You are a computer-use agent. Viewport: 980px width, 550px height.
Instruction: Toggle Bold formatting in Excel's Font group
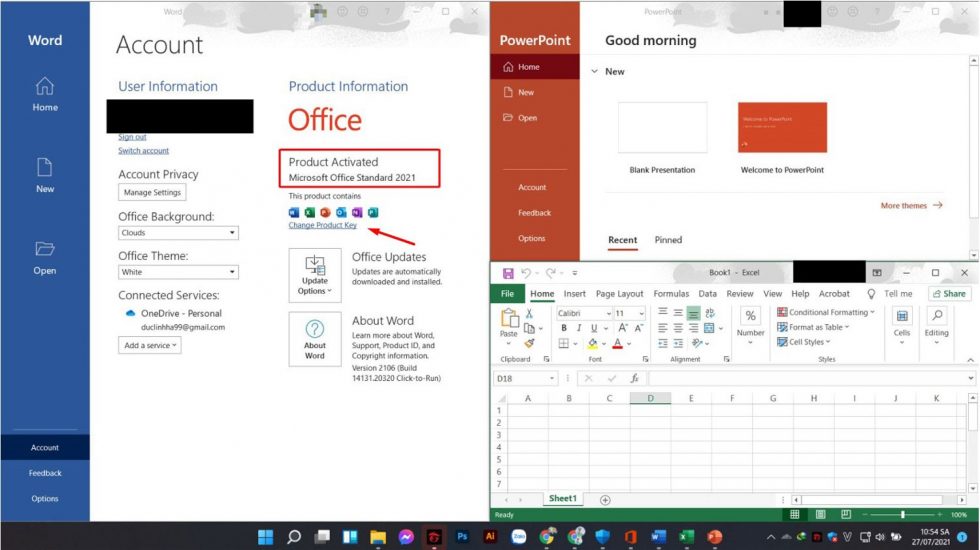coord(564,328)
